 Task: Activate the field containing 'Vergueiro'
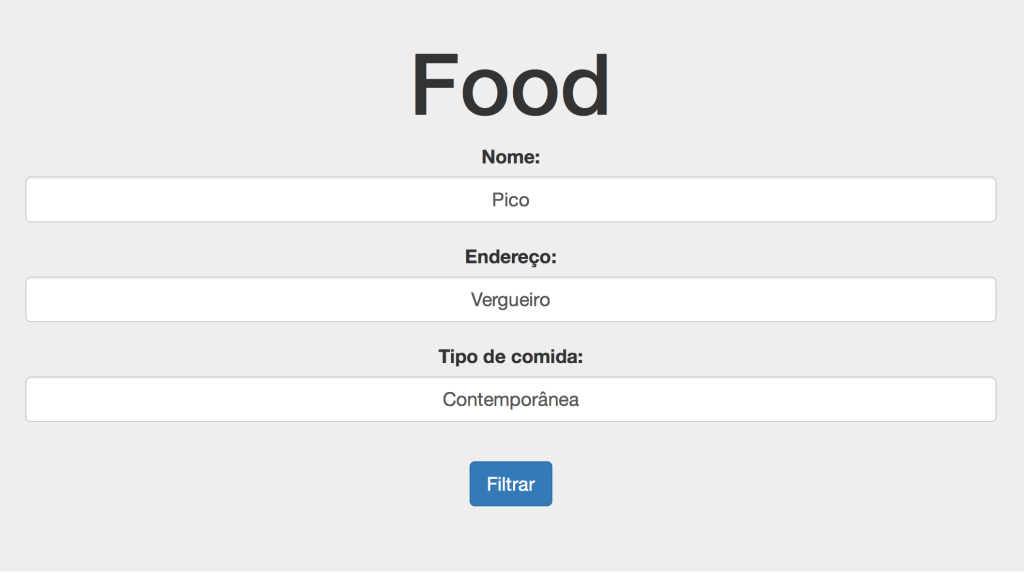(x=510, y=300)
